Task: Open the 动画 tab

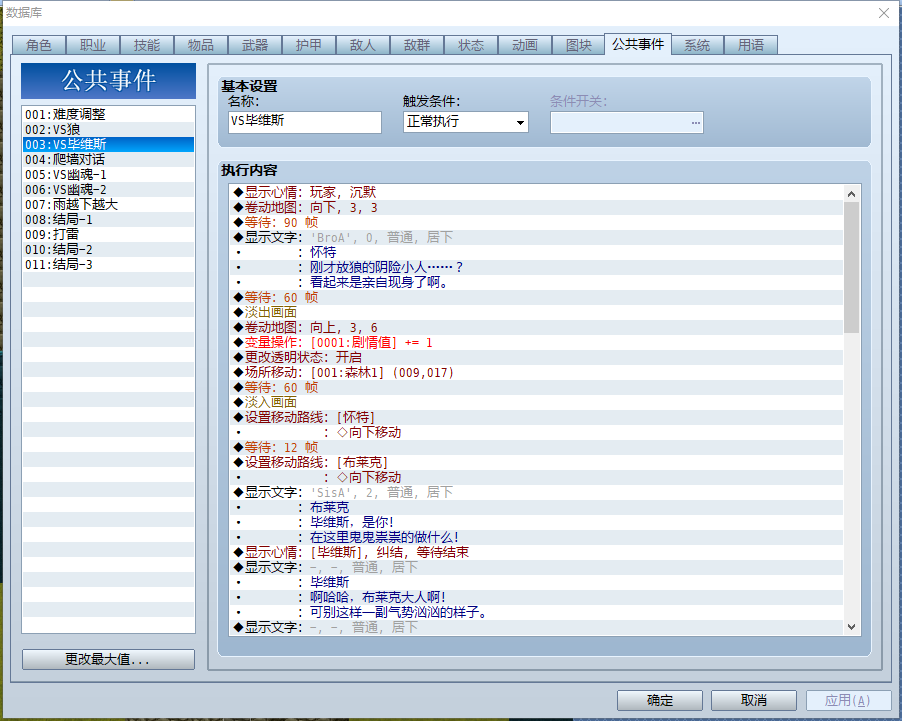Action: 525,45
